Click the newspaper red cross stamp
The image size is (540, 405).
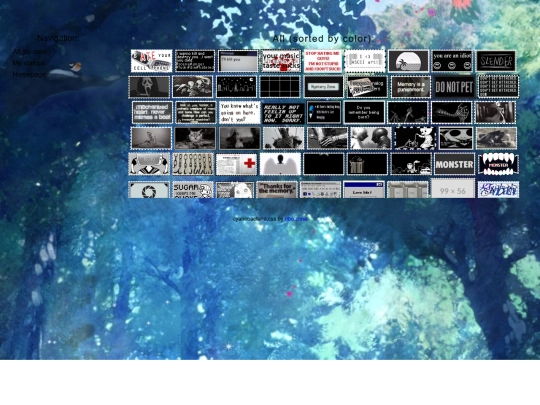tap(236, 164)
